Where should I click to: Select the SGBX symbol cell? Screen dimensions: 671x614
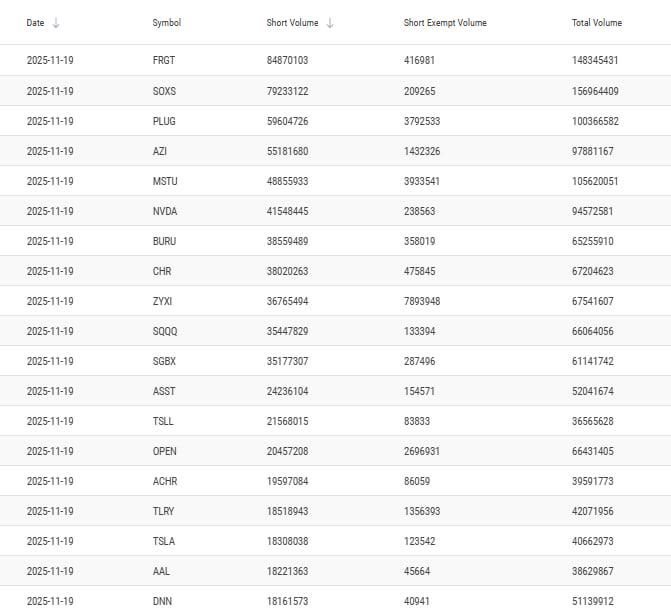(x=164, y=361)
